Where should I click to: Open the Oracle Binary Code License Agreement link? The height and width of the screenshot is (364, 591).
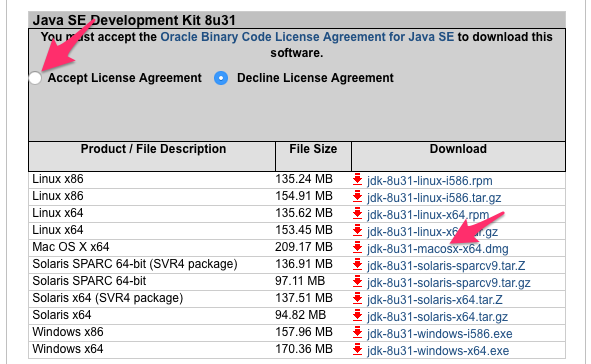click(307, 37)
